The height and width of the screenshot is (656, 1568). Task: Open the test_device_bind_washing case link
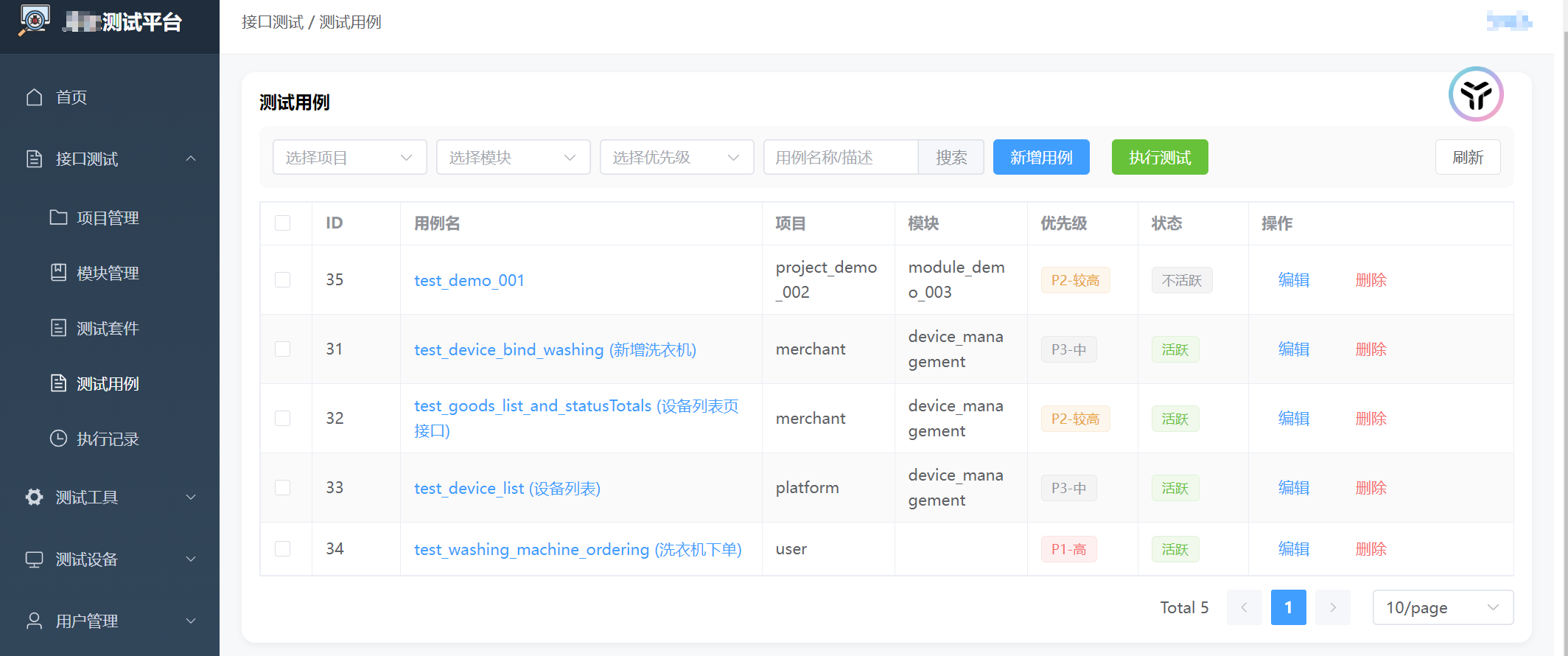point(555,349)
